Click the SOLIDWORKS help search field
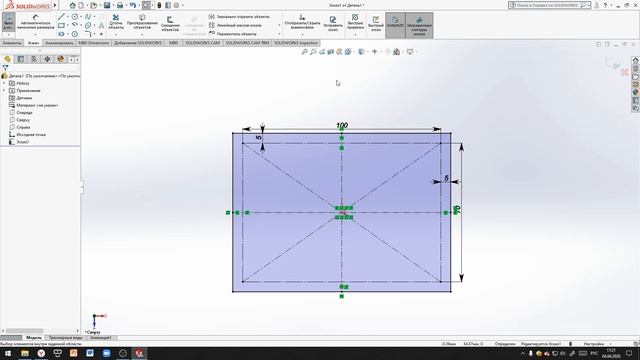This screenshot has width=640, height=360. tap(548, 5)
